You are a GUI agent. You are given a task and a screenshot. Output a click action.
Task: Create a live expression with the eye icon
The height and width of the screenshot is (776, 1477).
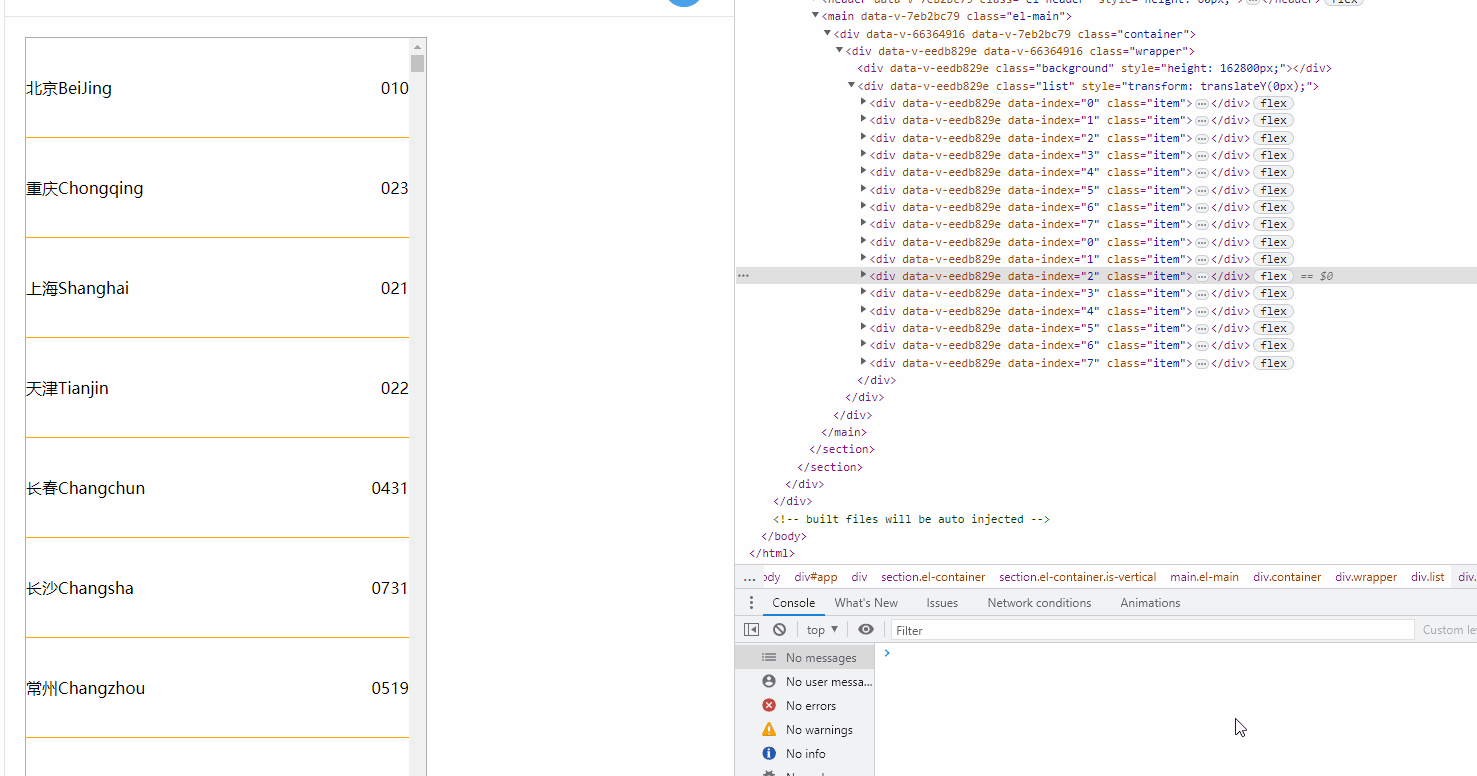pyautogui.click(x=866, y=630)
